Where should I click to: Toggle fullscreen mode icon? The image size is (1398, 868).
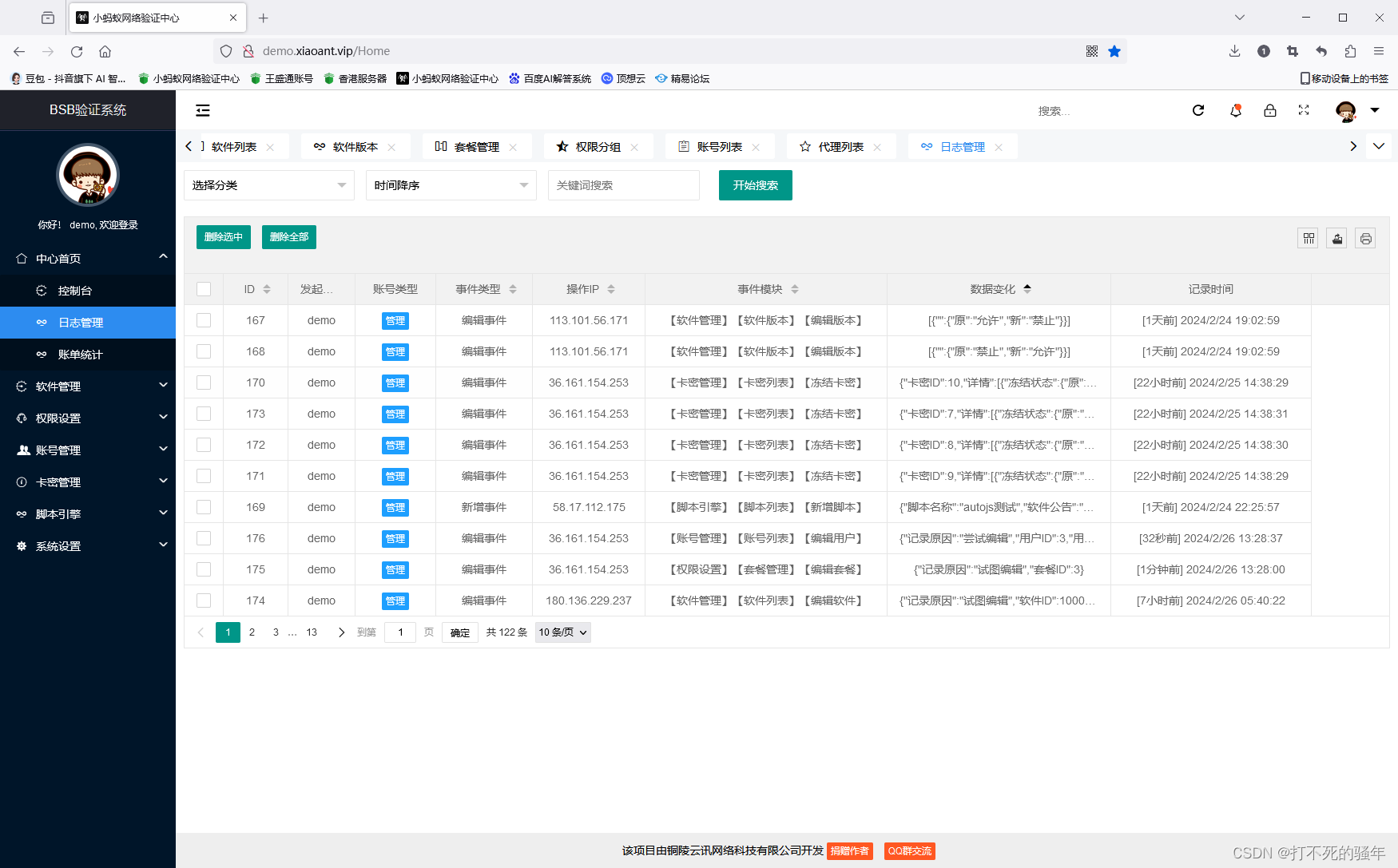click(1304, 110)
